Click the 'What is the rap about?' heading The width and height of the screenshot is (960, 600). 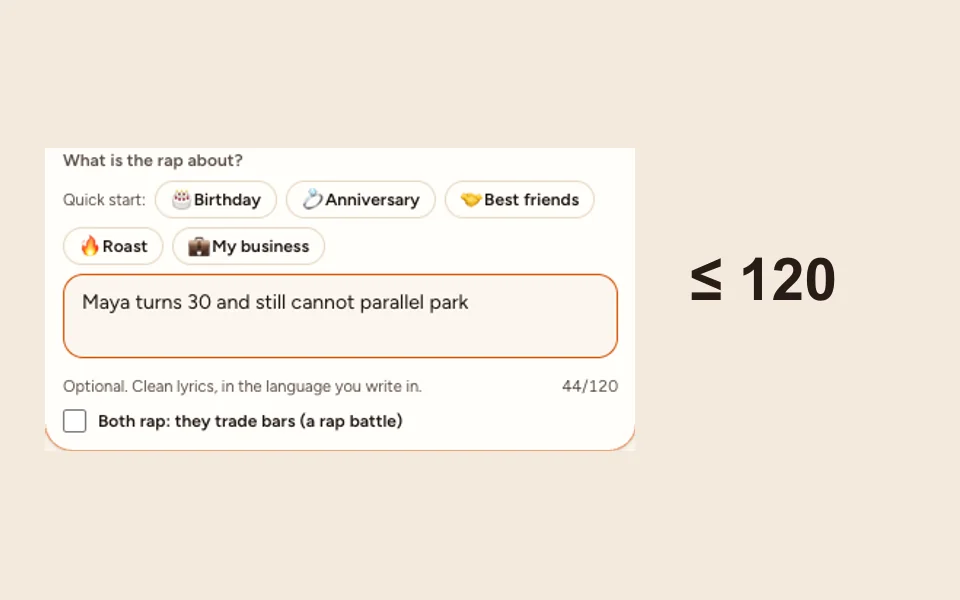point(153,160)
